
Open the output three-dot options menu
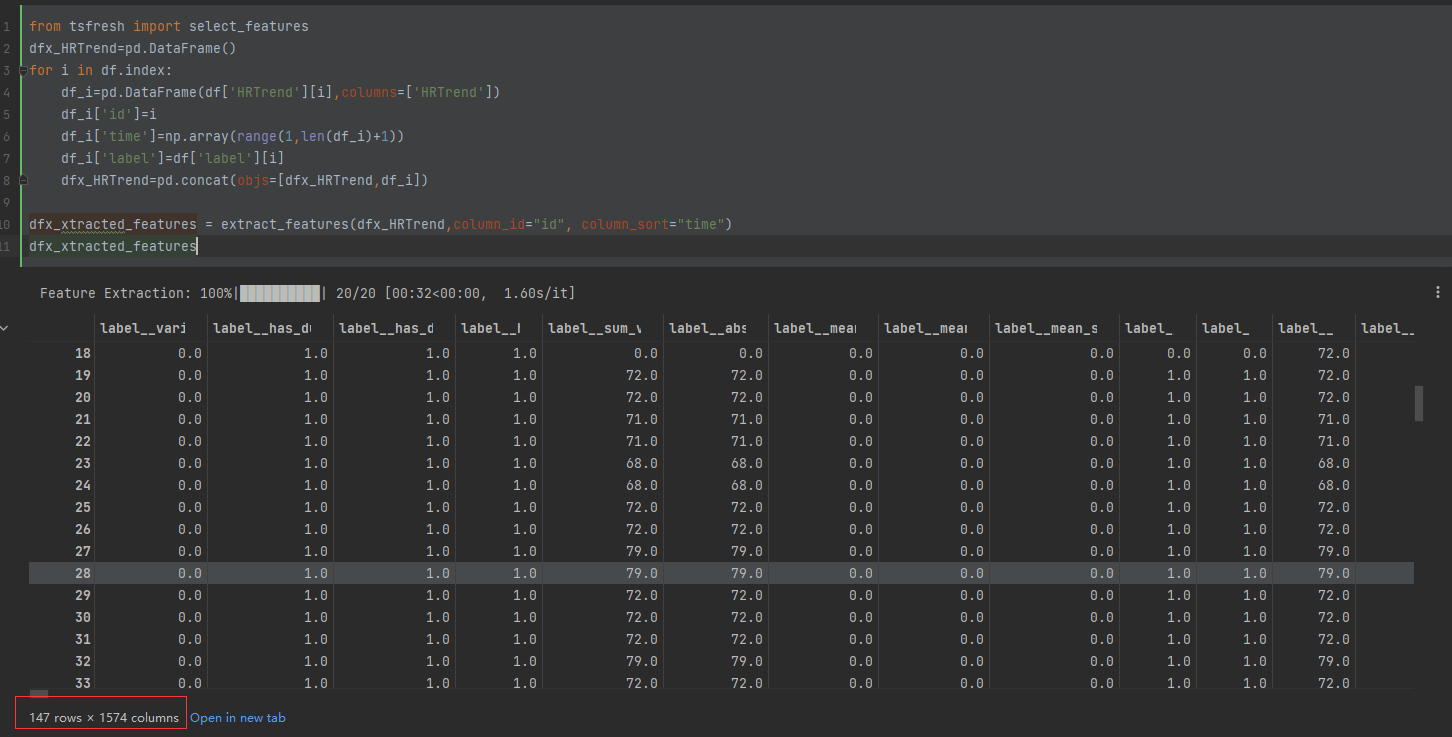[1438, 292]
